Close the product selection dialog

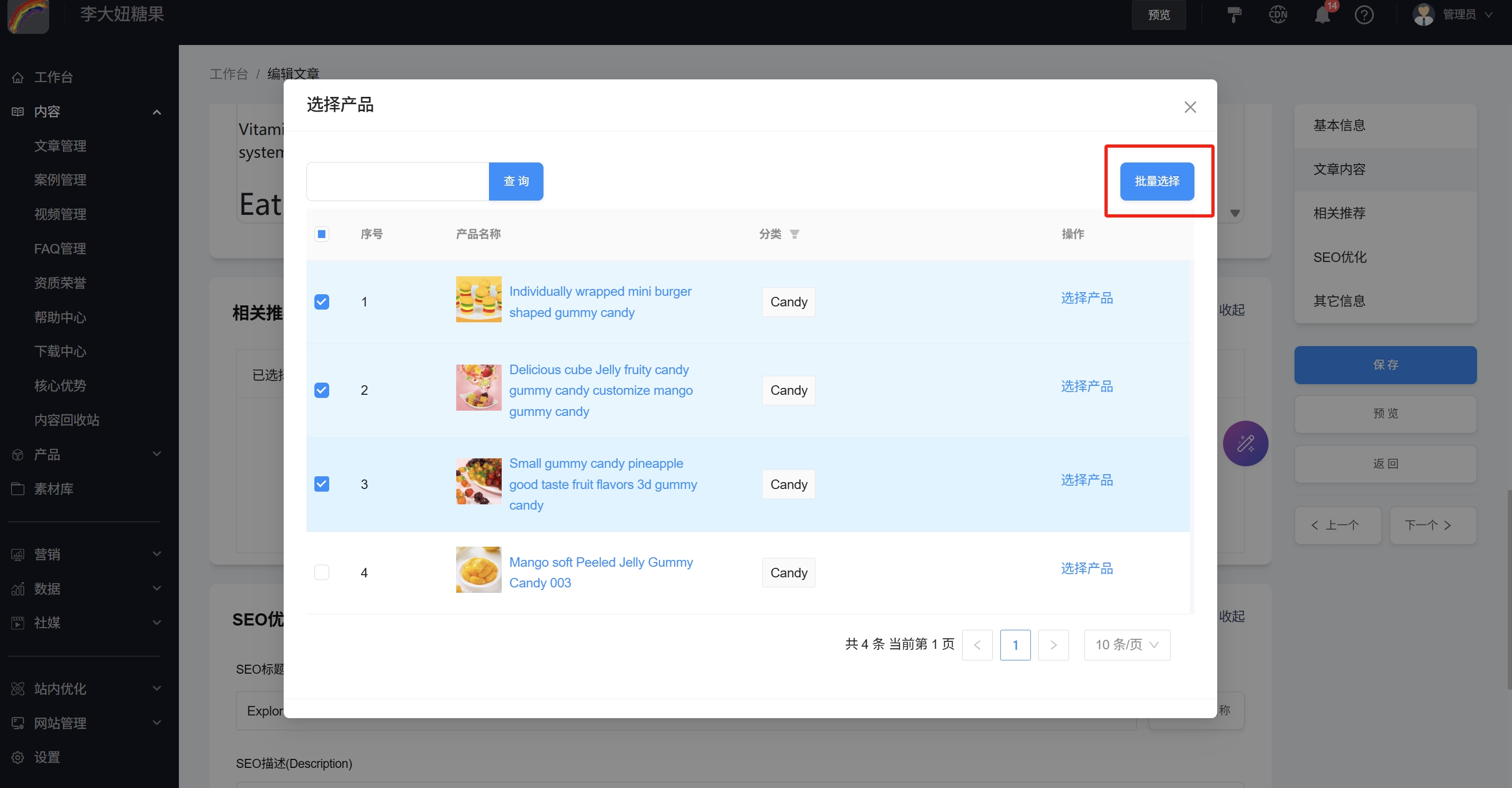1190,107
